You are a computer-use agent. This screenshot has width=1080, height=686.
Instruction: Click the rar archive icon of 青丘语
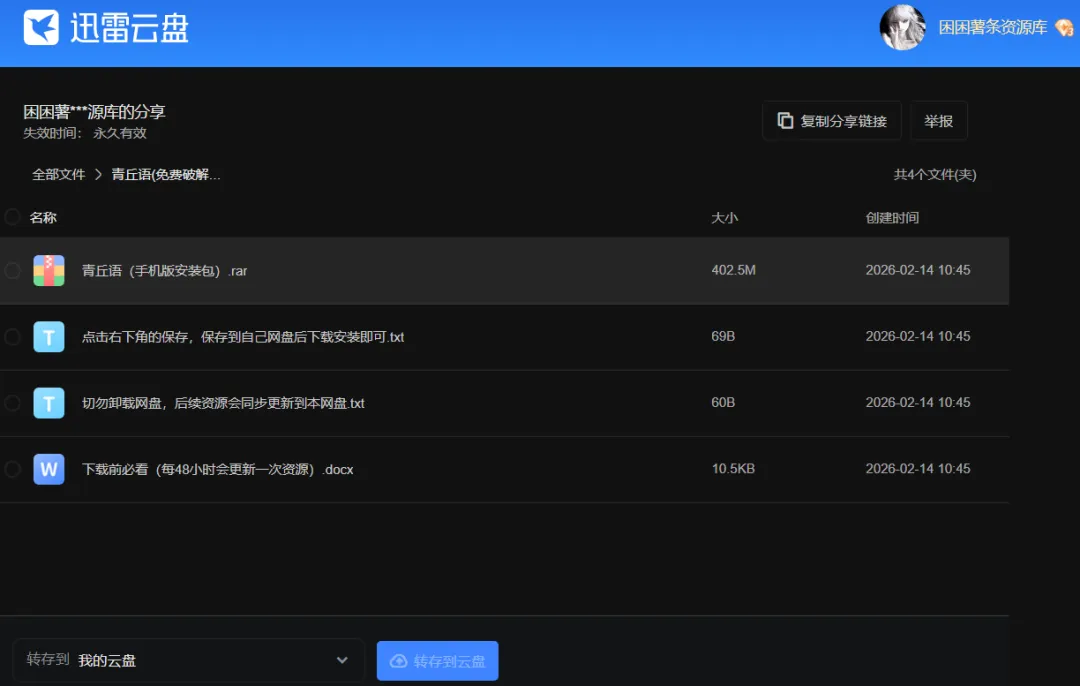49,270
